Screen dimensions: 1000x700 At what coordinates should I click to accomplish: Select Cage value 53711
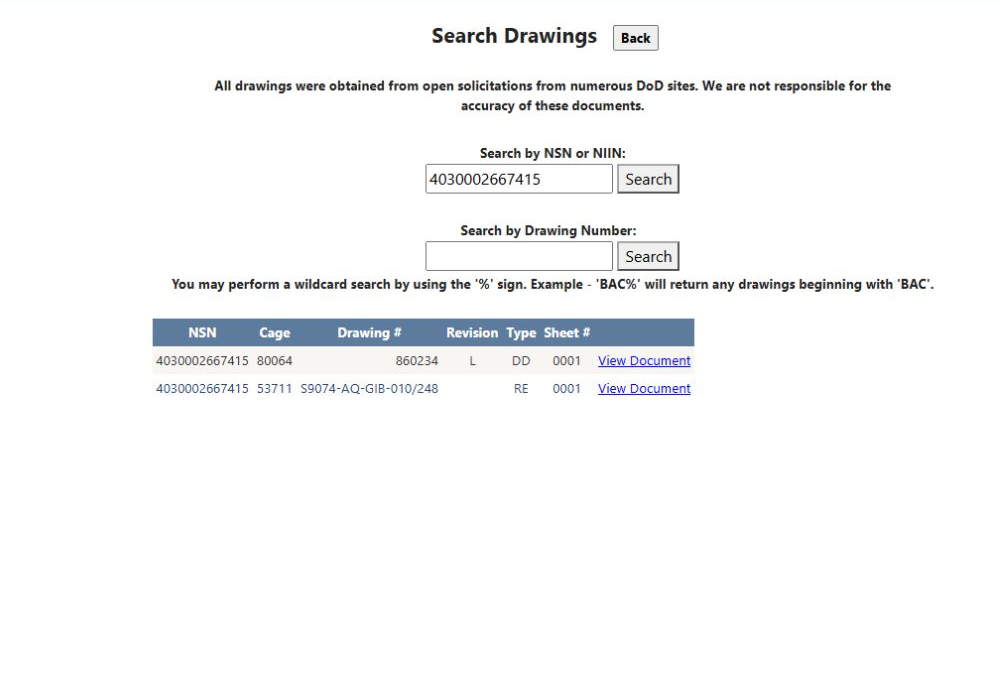click(x=274, y=389)
